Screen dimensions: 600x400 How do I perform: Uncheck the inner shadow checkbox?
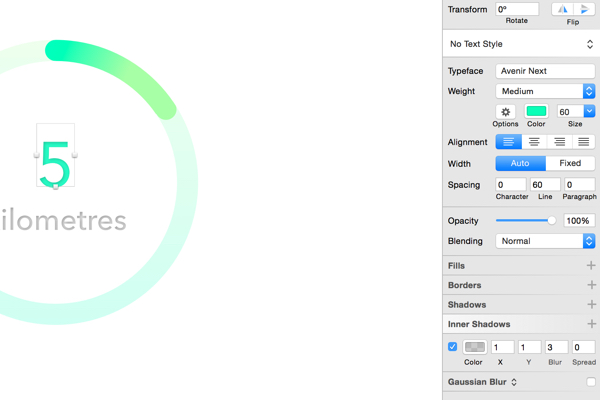click(x=452, y=347)
